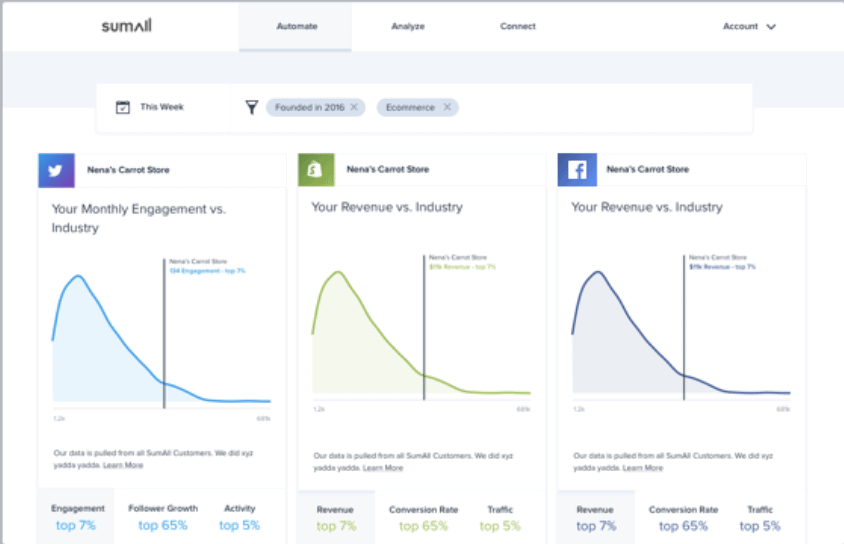
Task: Select Follower Growth top 65% tab
Action: (163, 517)
